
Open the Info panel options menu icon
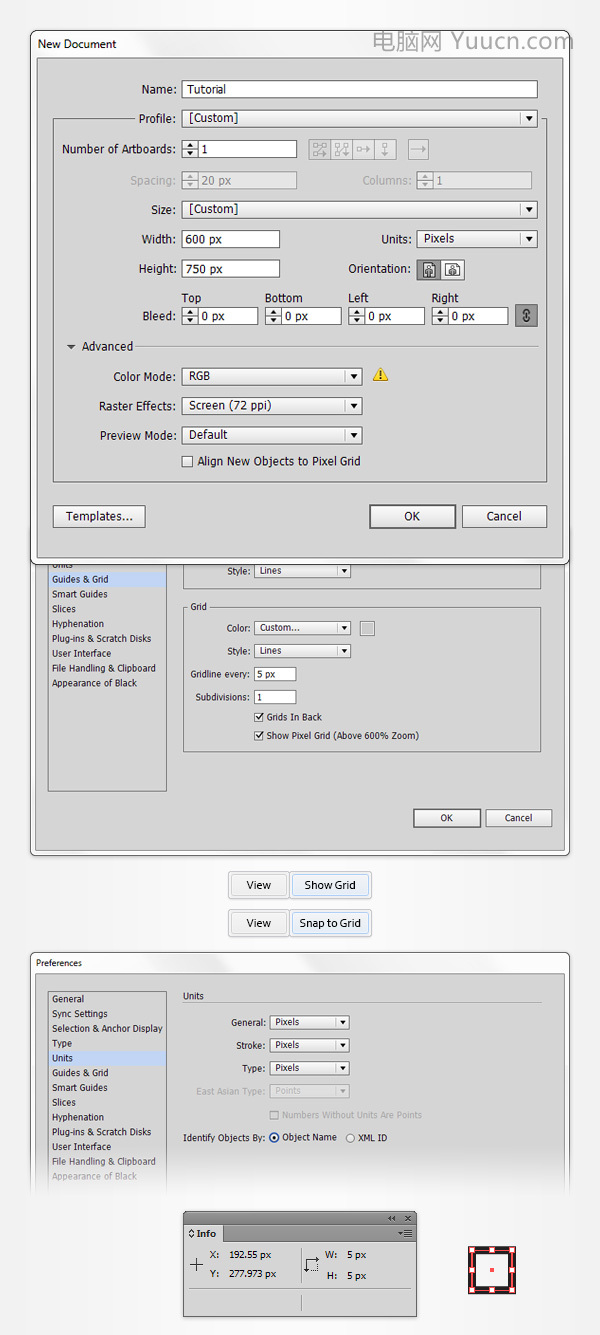[405, 1234]
